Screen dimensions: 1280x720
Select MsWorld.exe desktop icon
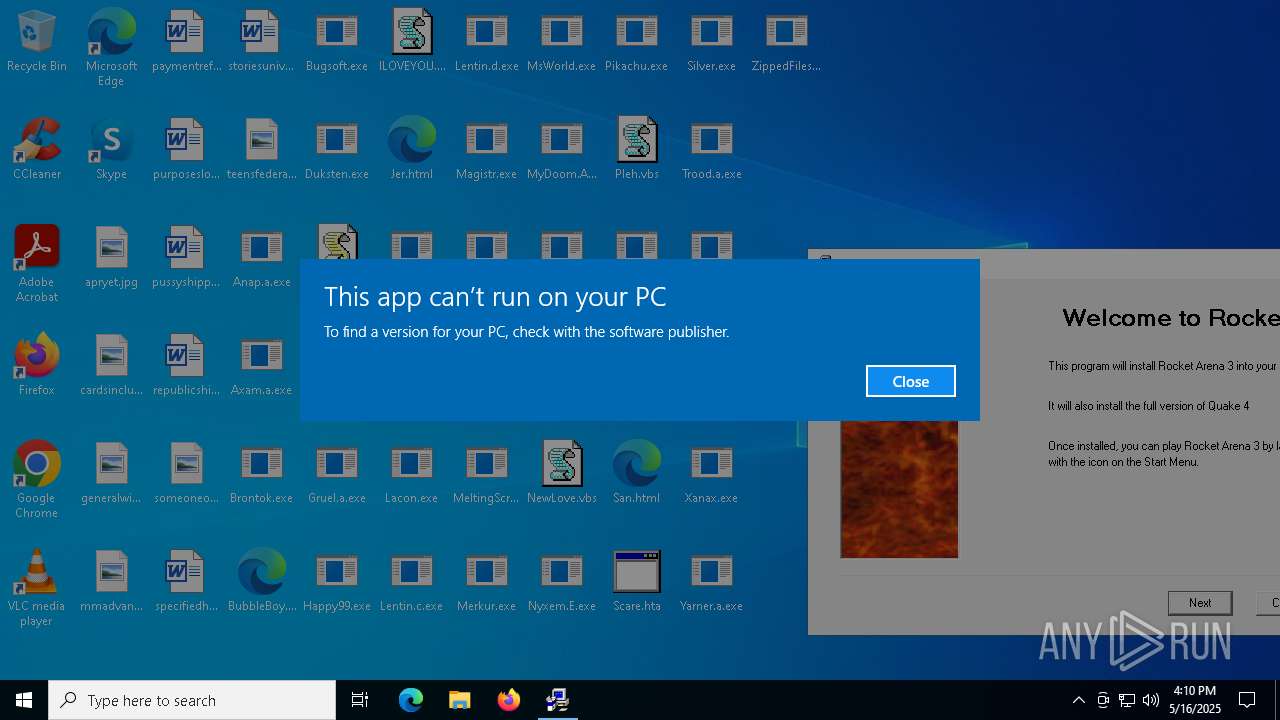point(562,42)
